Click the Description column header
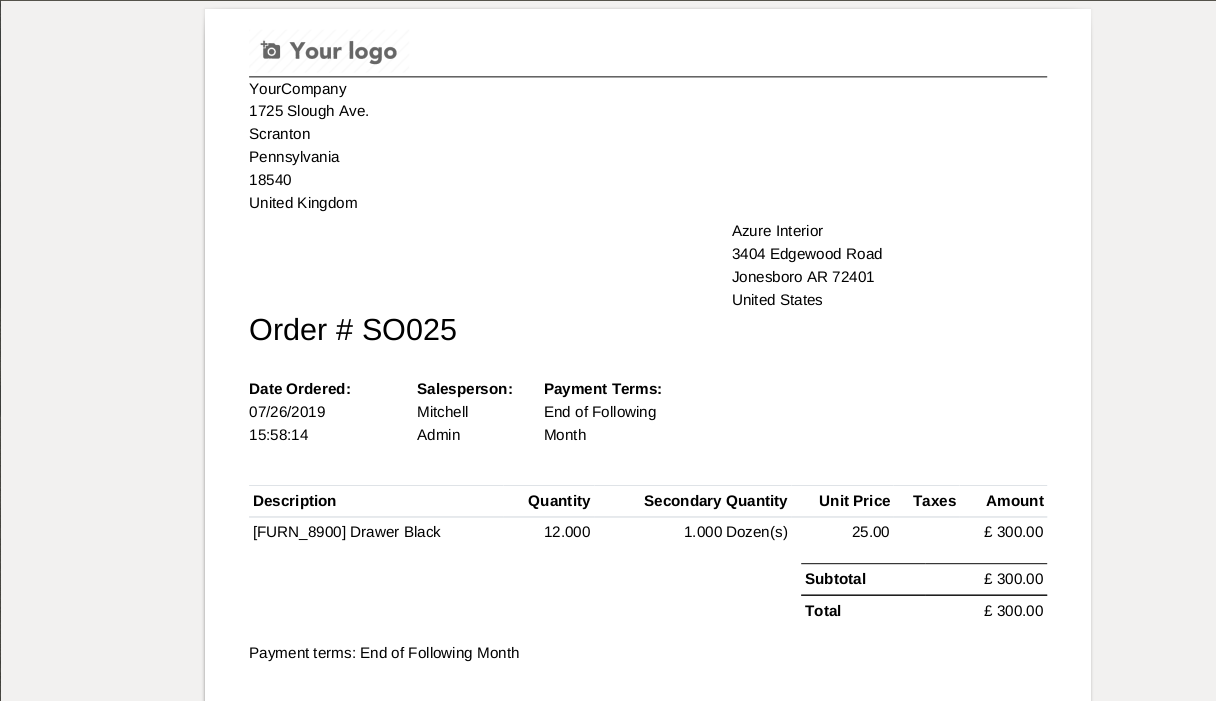The width and height of the screenshot is (1216, 701). coord(295,501)
